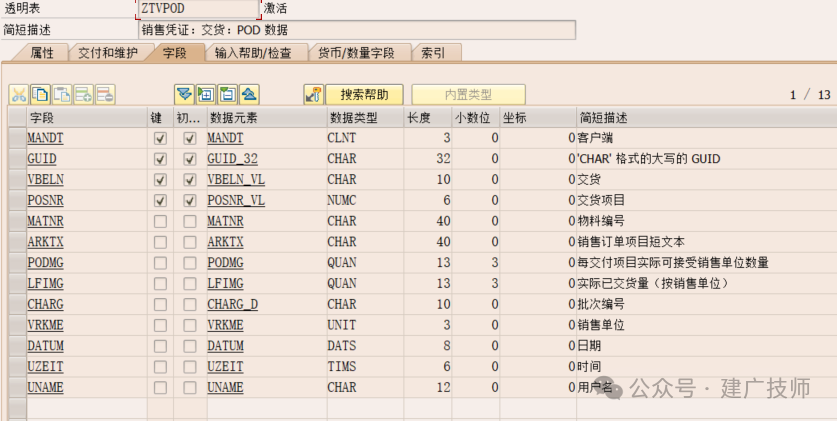Click the 字段 column header
The height and width of the screenshot is (421, 837).
(87, 118)
